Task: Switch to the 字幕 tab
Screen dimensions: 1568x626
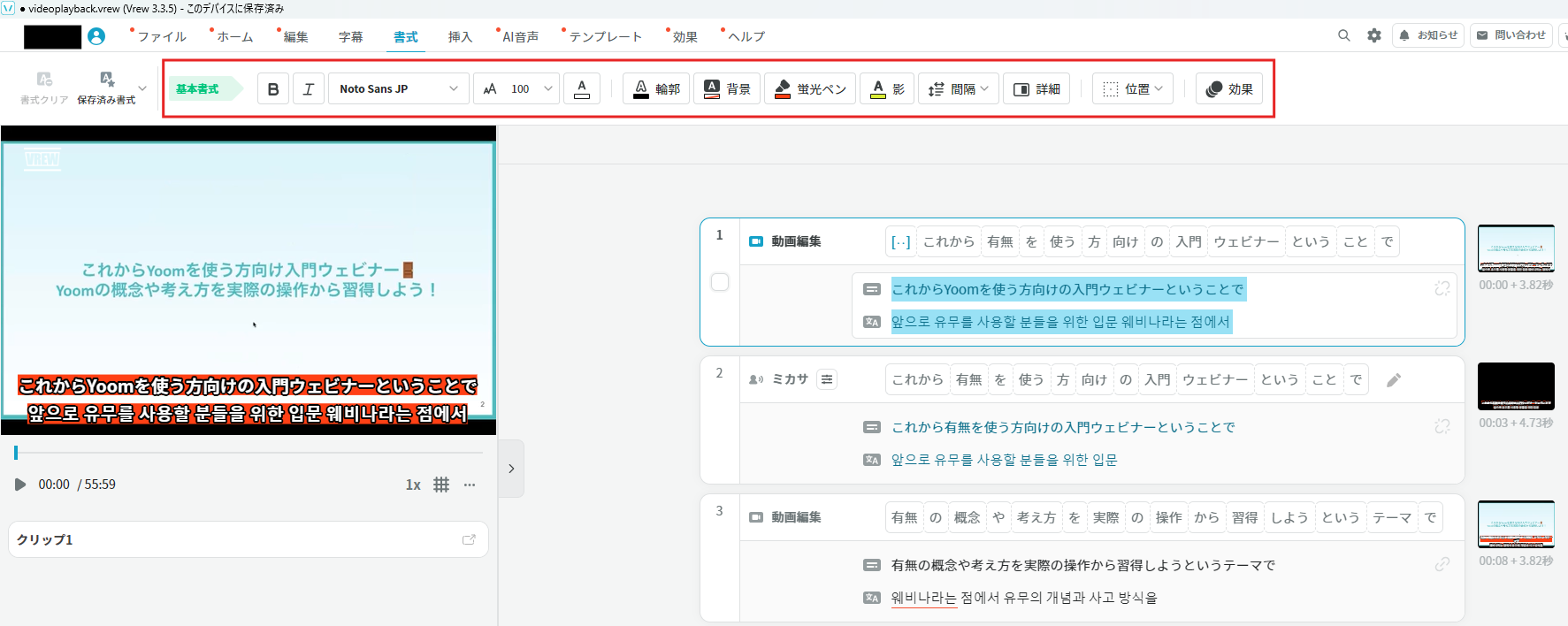Action: point(350,37)
